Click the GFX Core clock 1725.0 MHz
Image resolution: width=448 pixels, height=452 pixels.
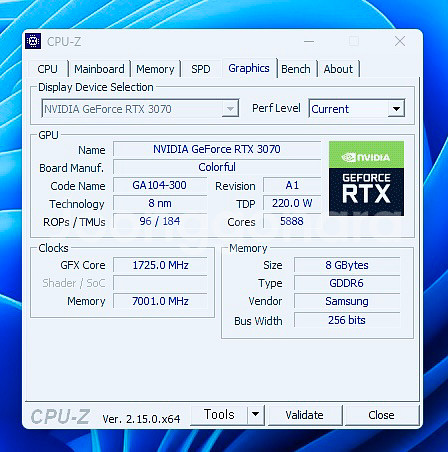[160, 265]
